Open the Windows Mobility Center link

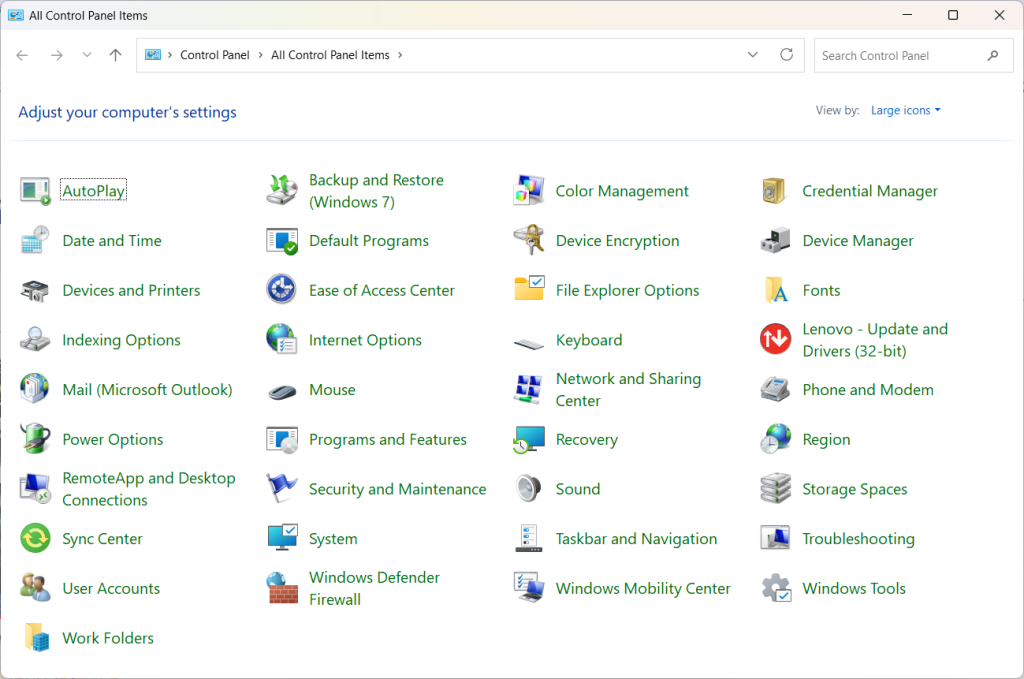(643, 588)
